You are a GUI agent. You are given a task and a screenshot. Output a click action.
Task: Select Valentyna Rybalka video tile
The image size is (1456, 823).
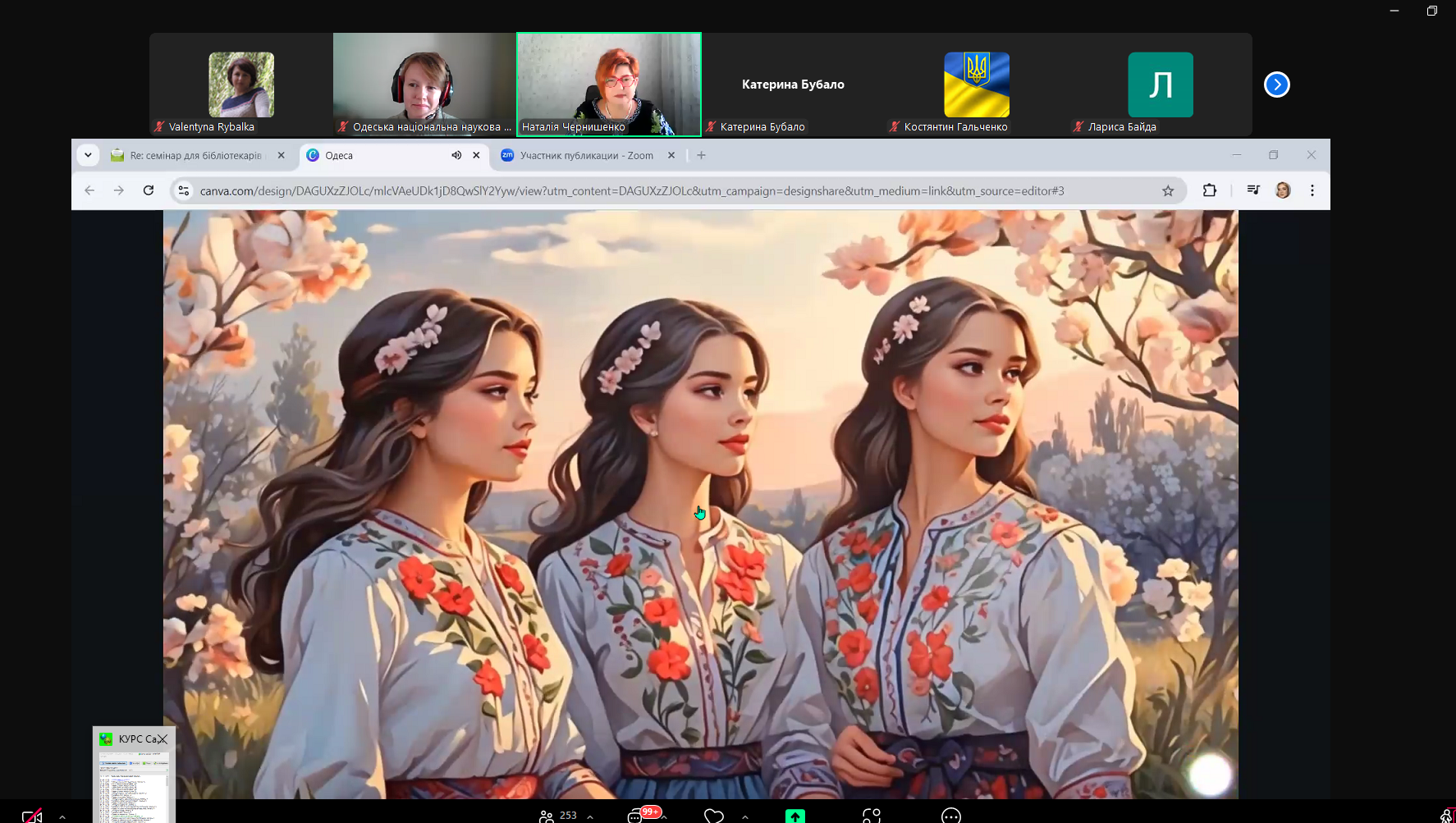240,85
